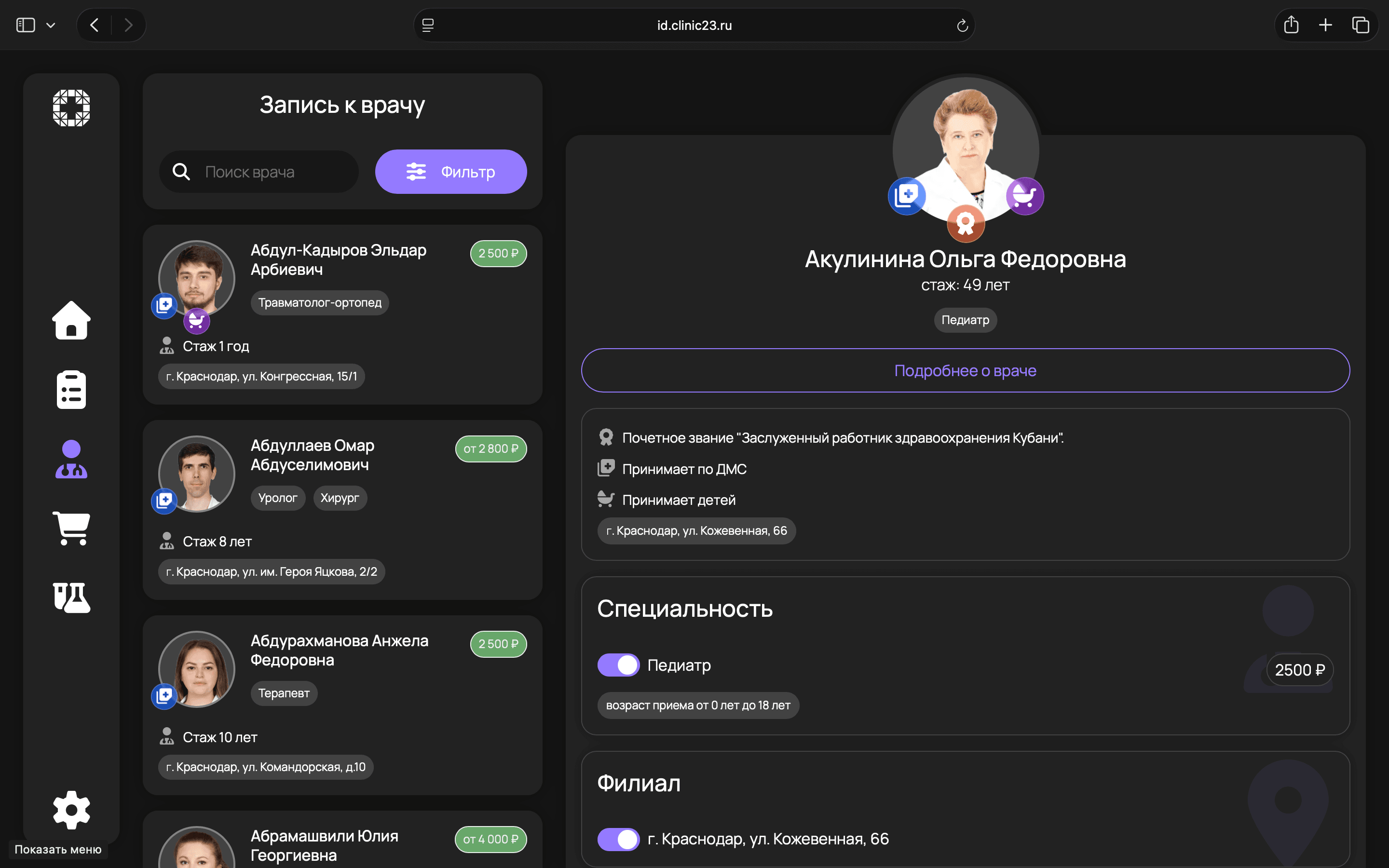Reload the page
This screenshot has width=1389, height=868.
pos(963,25)
